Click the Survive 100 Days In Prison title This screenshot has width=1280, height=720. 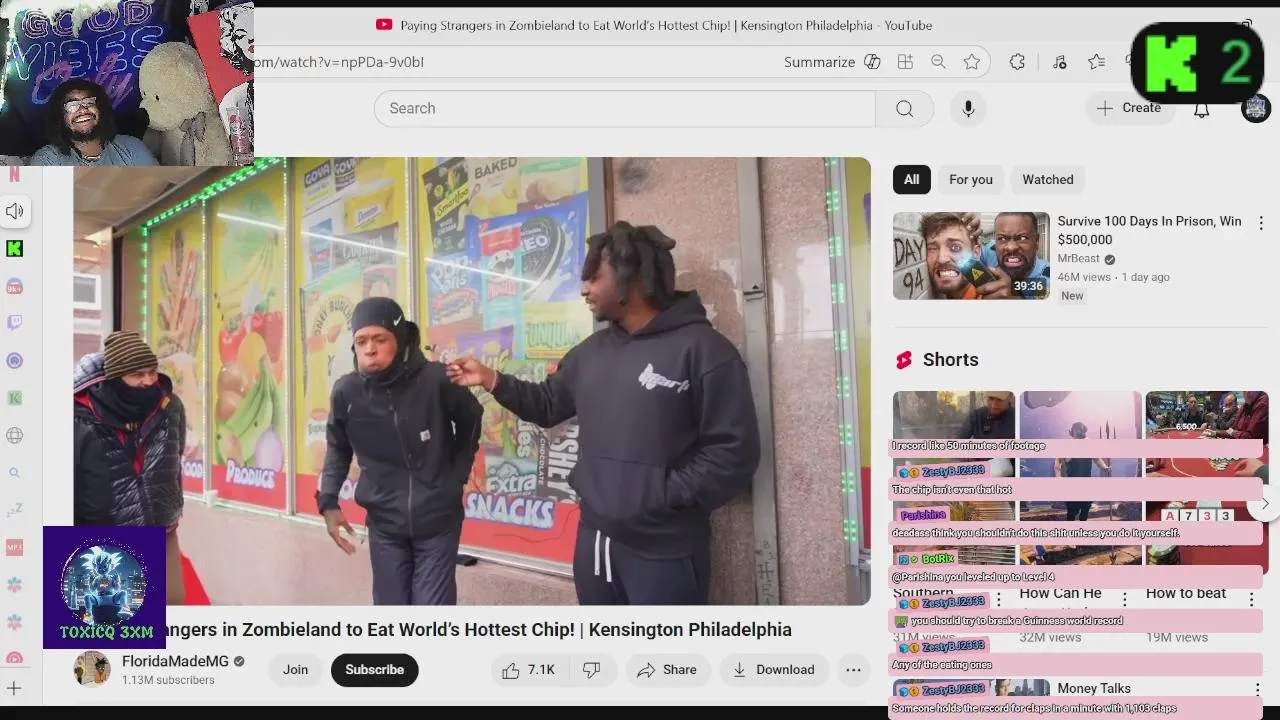tap(1149, 230)
